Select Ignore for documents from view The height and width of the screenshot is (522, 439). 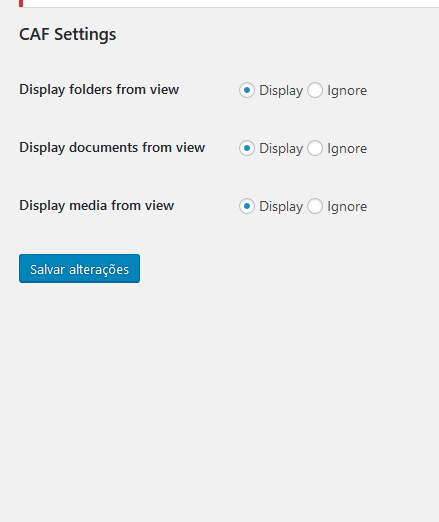point(315,148)
